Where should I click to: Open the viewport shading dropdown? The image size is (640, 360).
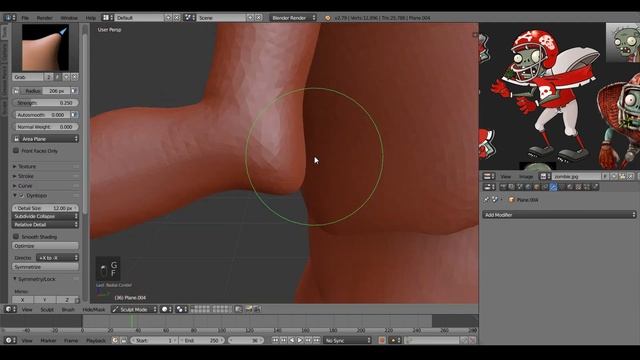pos(166,309)
